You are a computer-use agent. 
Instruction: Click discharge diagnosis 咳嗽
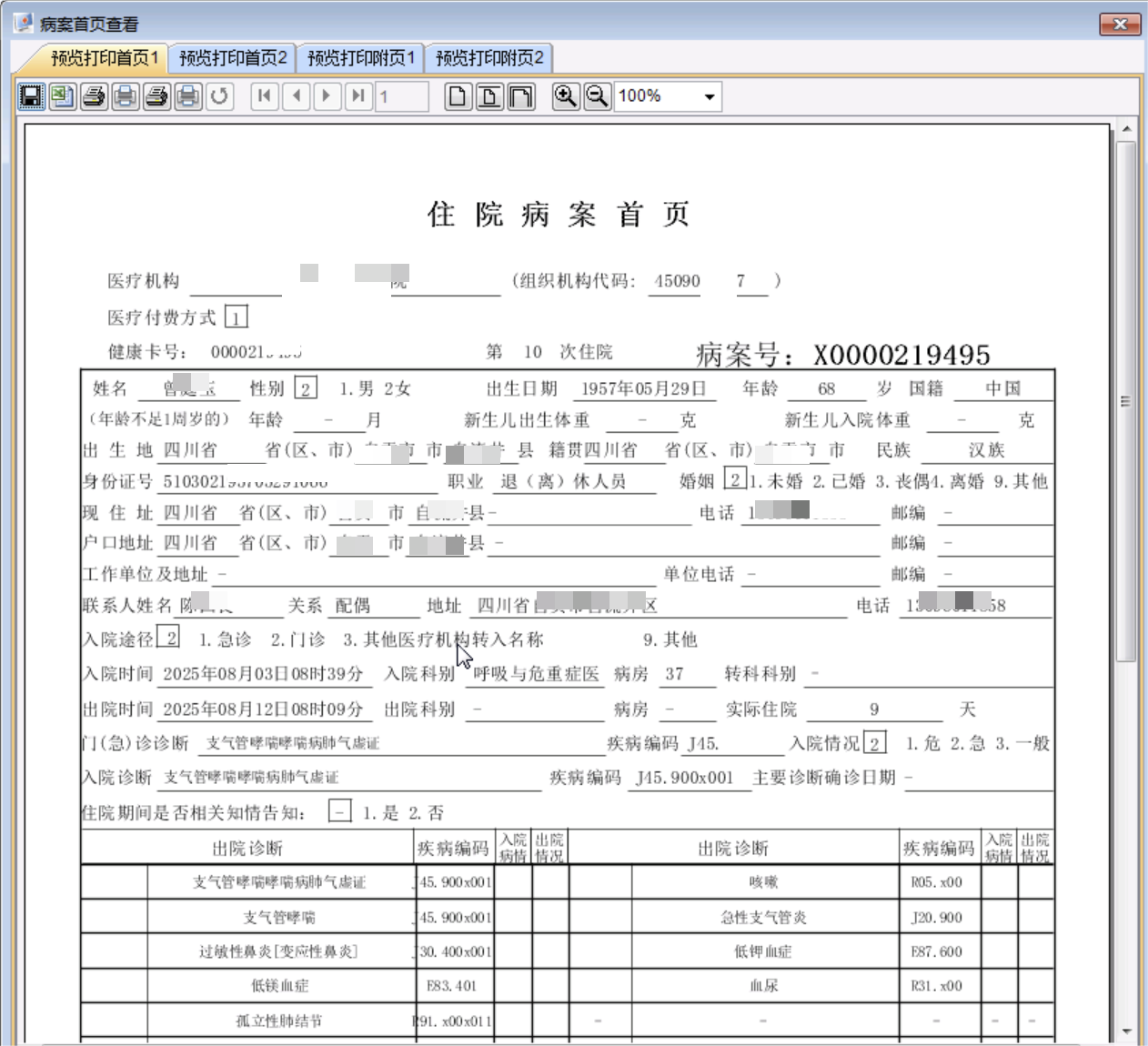[x=763, y=881]
